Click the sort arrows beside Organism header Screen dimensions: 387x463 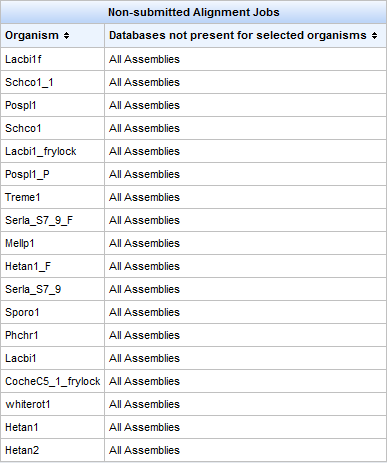(66, 36)
